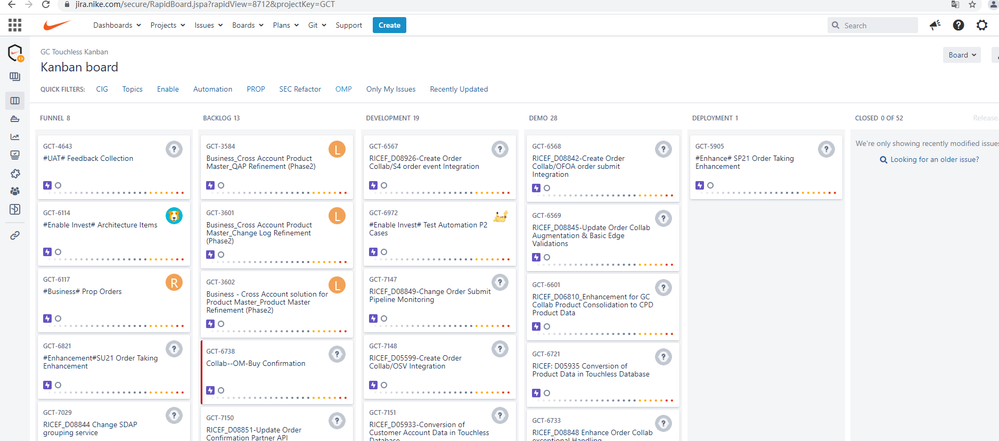Bookmark this page with the star
This screenshot has height=441, width=999.
[x=972, y=4]
